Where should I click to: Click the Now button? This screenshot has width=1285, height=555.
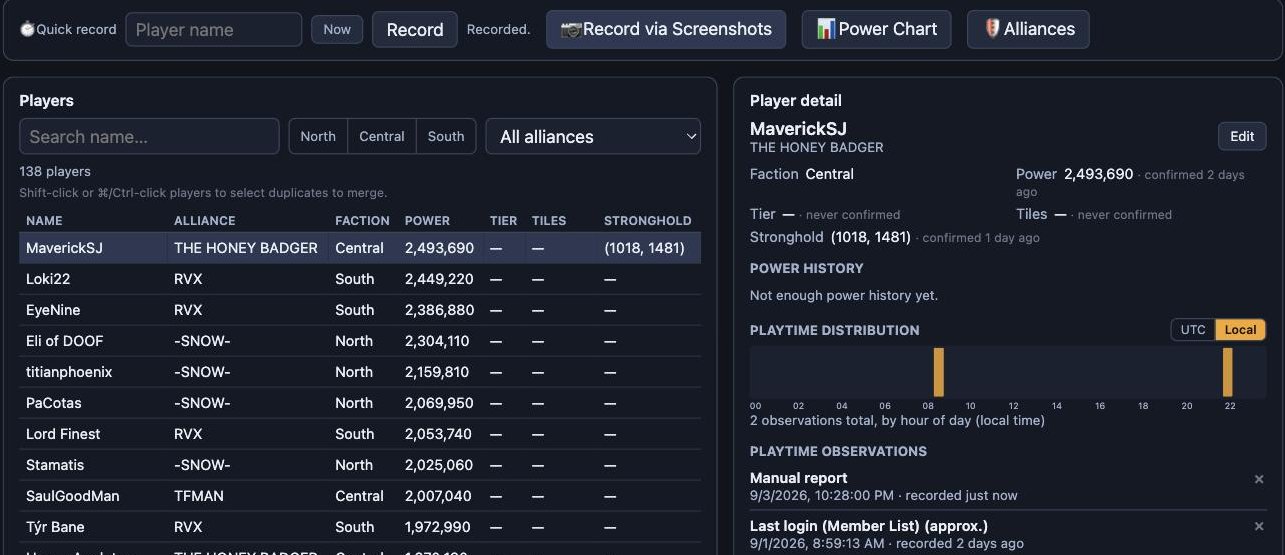pyautogui.click(x=337, y=30)
